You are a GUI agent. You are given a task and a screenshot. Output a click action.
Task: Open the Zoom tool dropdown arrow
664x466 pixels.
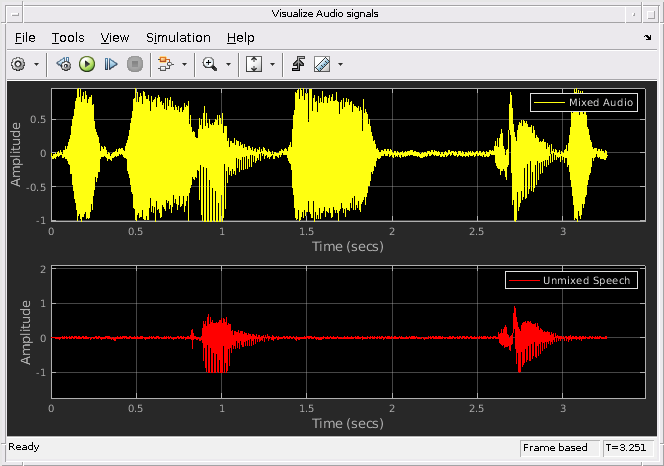point(228,64)
